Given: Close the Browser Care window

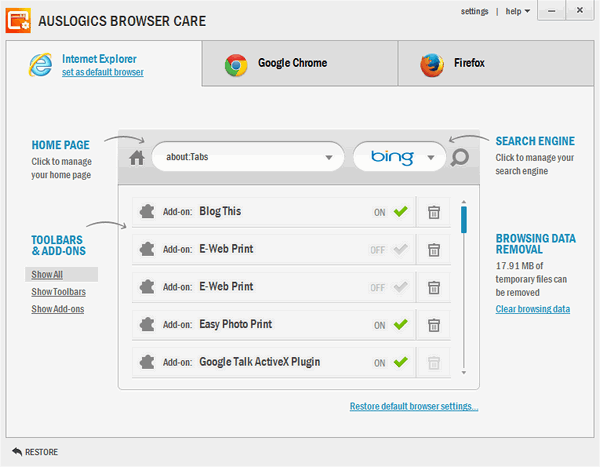Looking at the screenshot, I should [x=580, y=10].
